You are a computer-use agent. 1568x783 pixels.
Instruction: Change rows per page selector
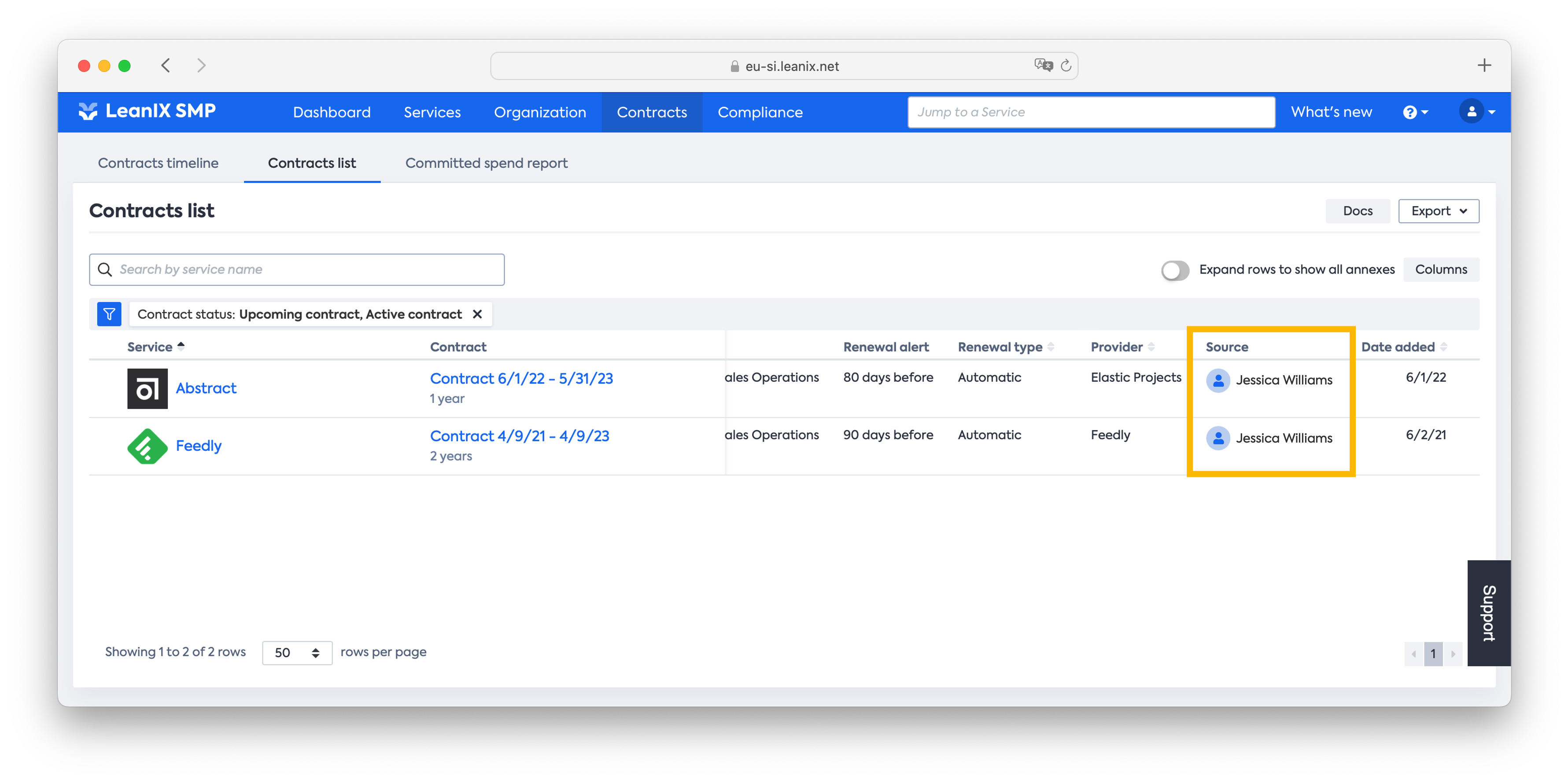click(297, 653)
